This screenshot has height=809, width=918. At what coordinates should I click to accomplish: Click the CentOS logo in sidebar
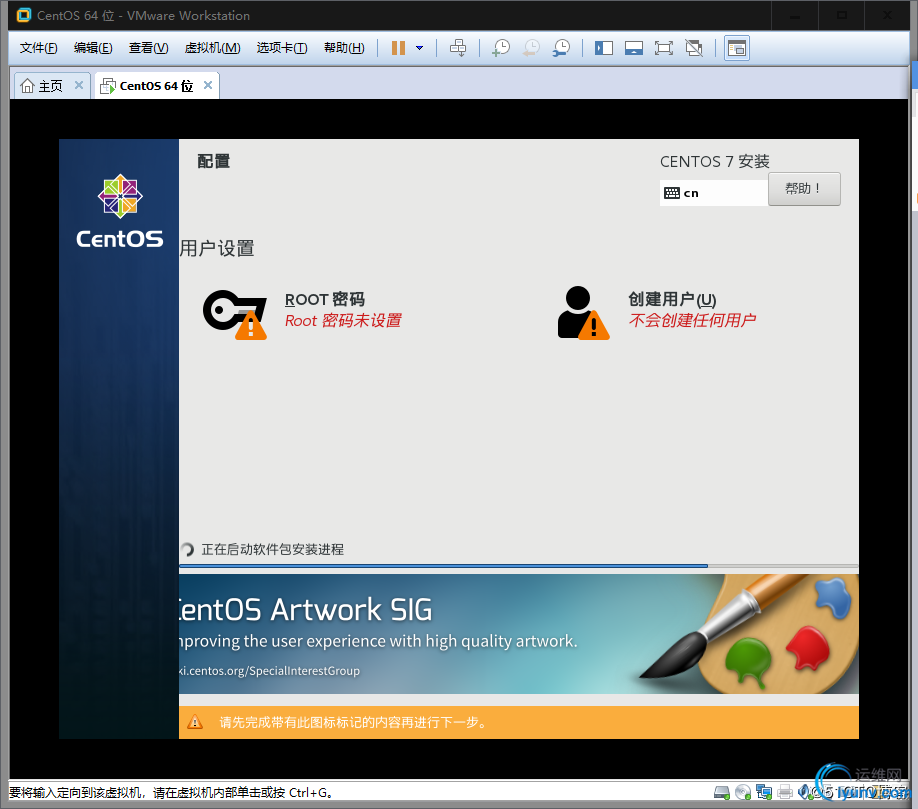[x=119, y=212]
